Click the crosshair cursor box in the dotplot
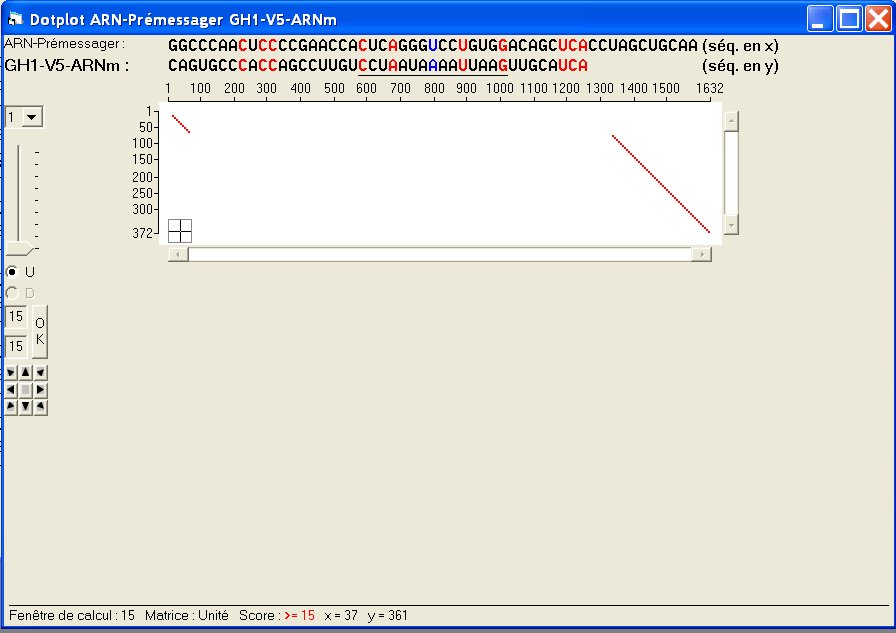This screenshot has width=896, height=633. click(180, 230)
